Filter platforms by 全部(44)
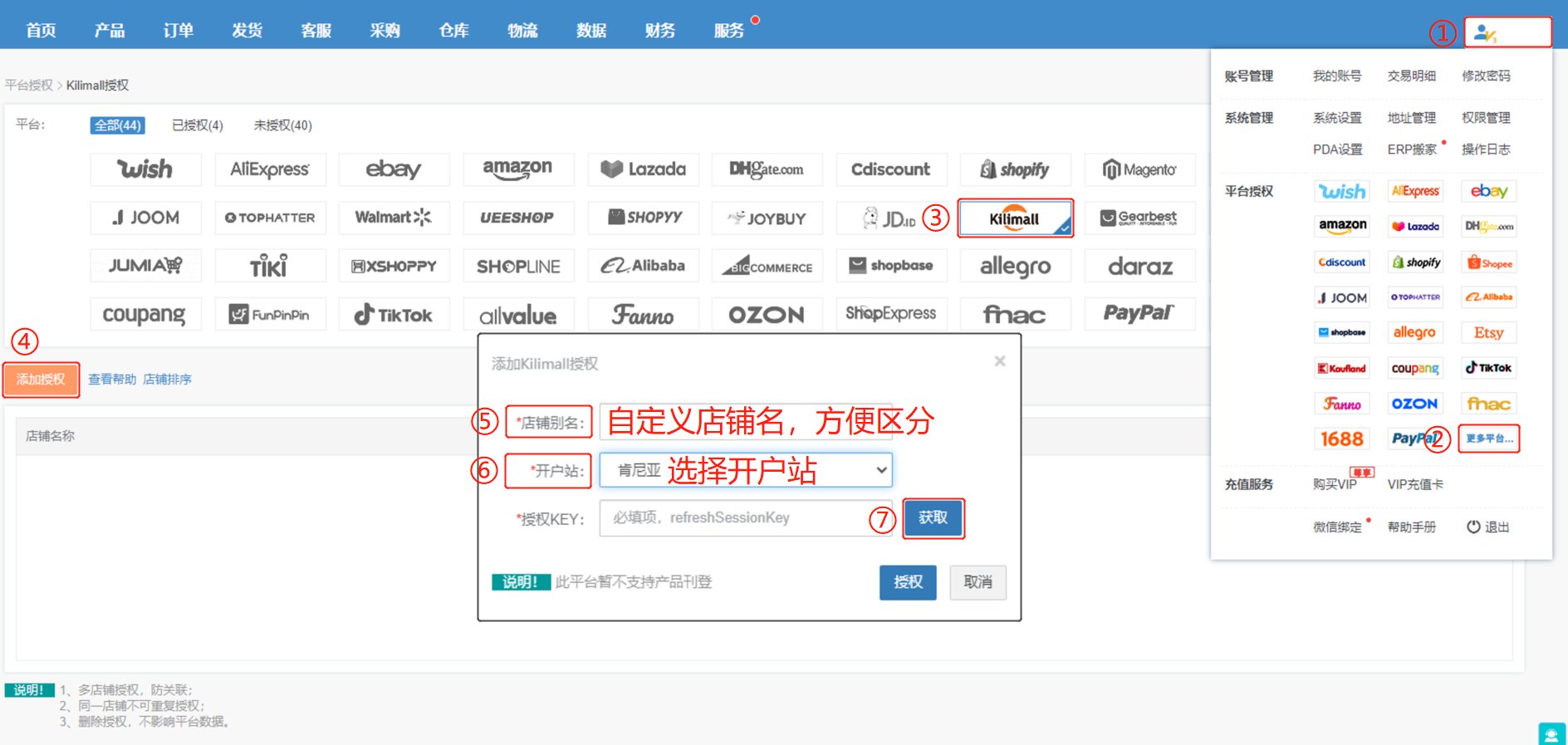 (118, 125)
